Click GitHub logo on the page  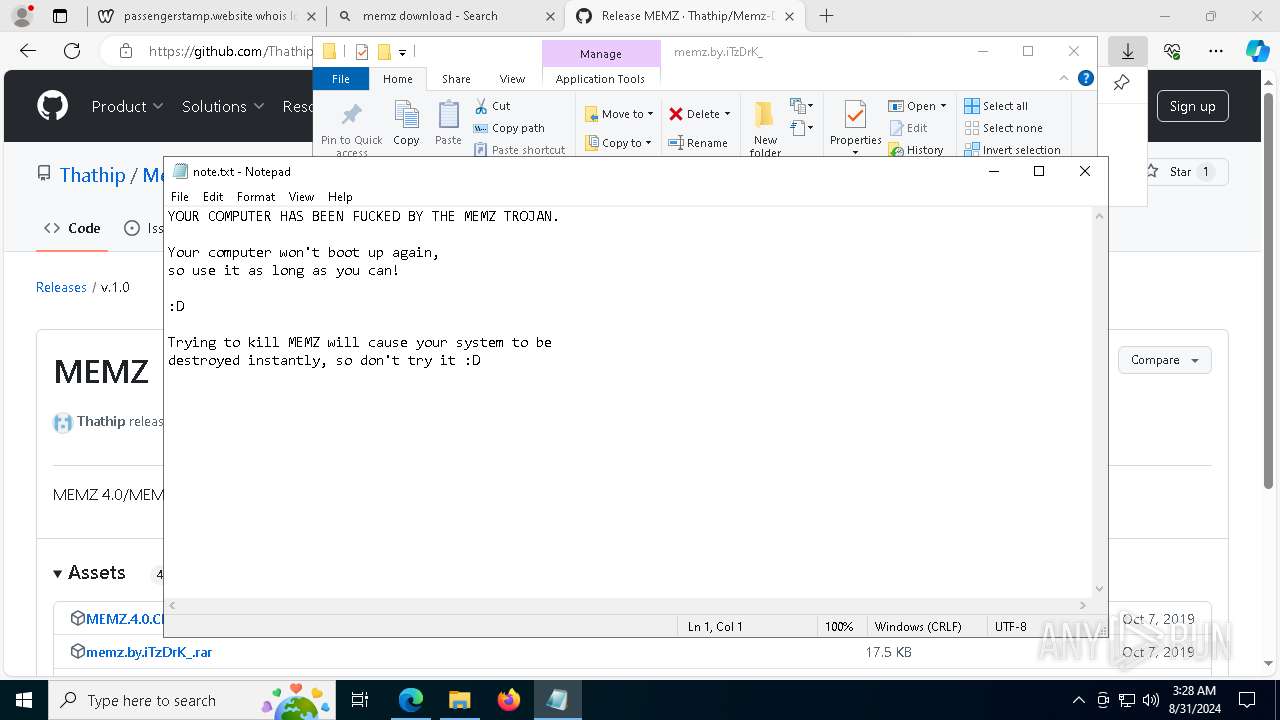click(x=52, y=106)
